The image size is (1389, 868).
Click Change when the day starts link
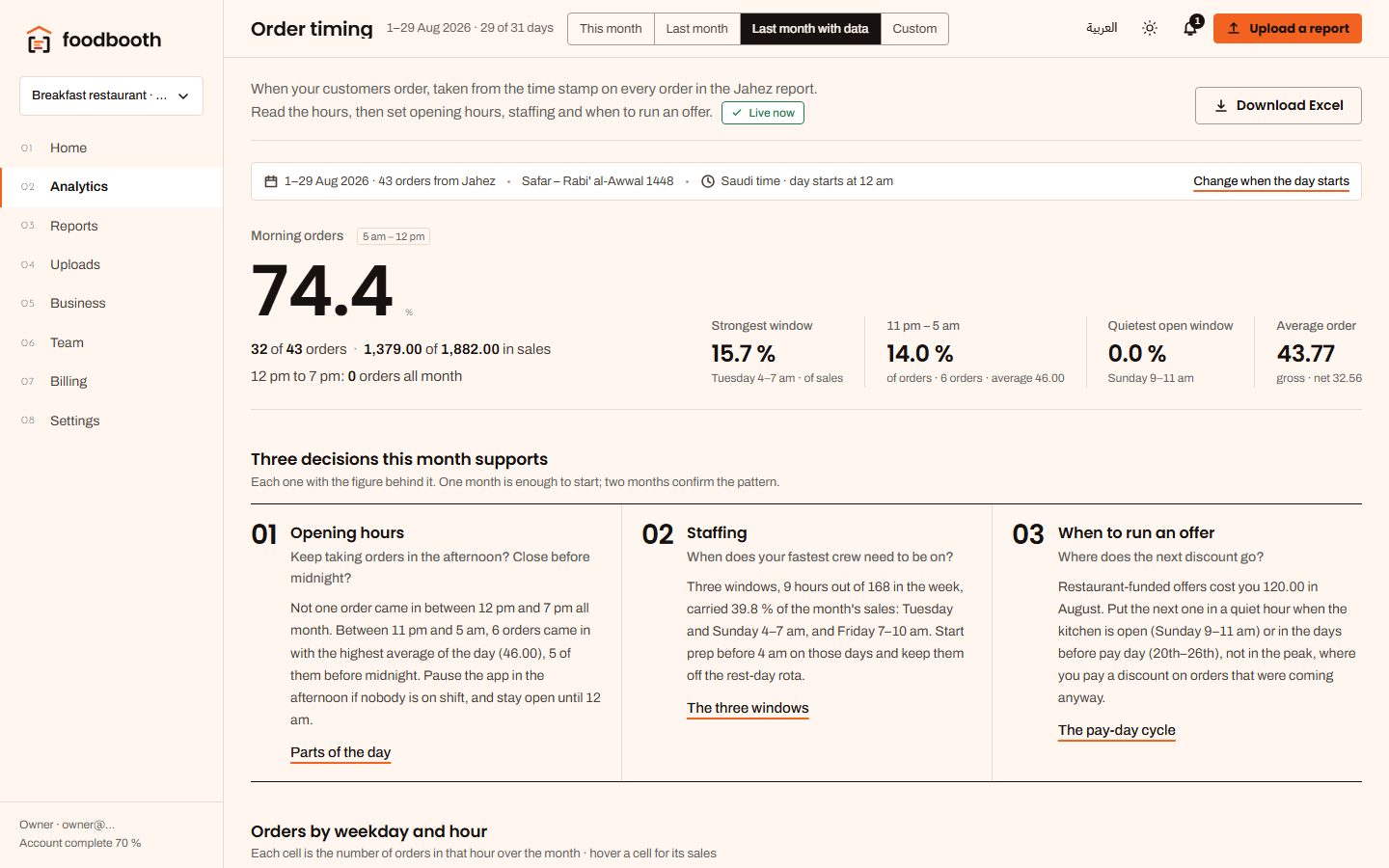point(1271,181)
